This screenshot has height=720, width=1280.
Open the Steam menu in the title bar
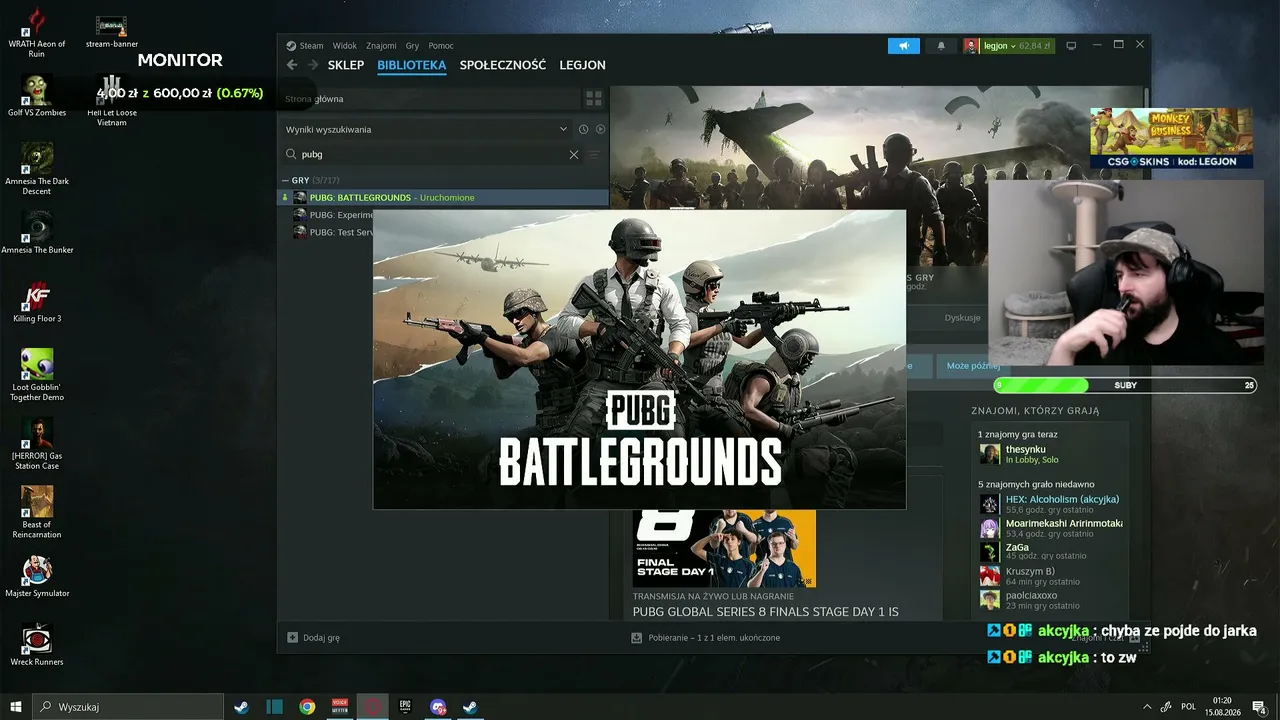click(x=305, y=46)
